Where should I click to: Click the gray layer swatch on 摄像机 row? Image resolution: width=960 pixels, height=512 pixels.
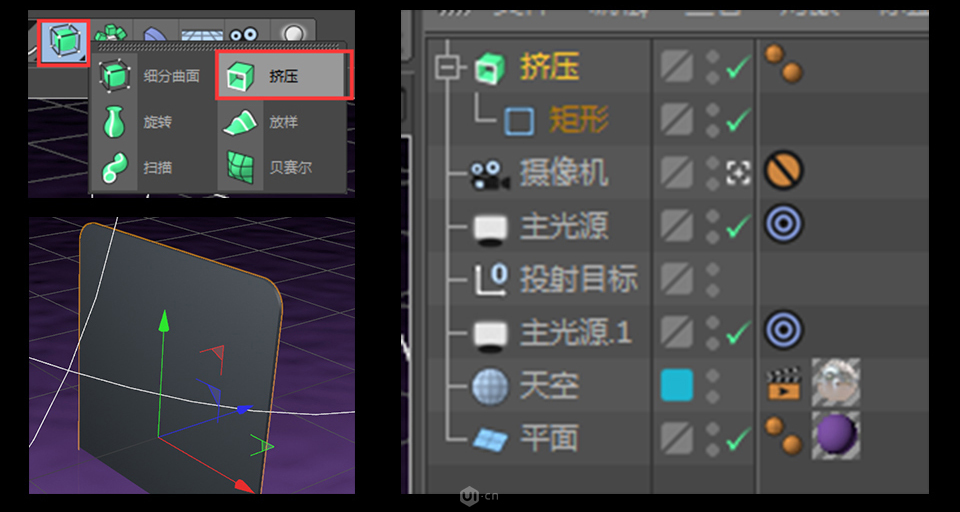click(x=677, y=173)
